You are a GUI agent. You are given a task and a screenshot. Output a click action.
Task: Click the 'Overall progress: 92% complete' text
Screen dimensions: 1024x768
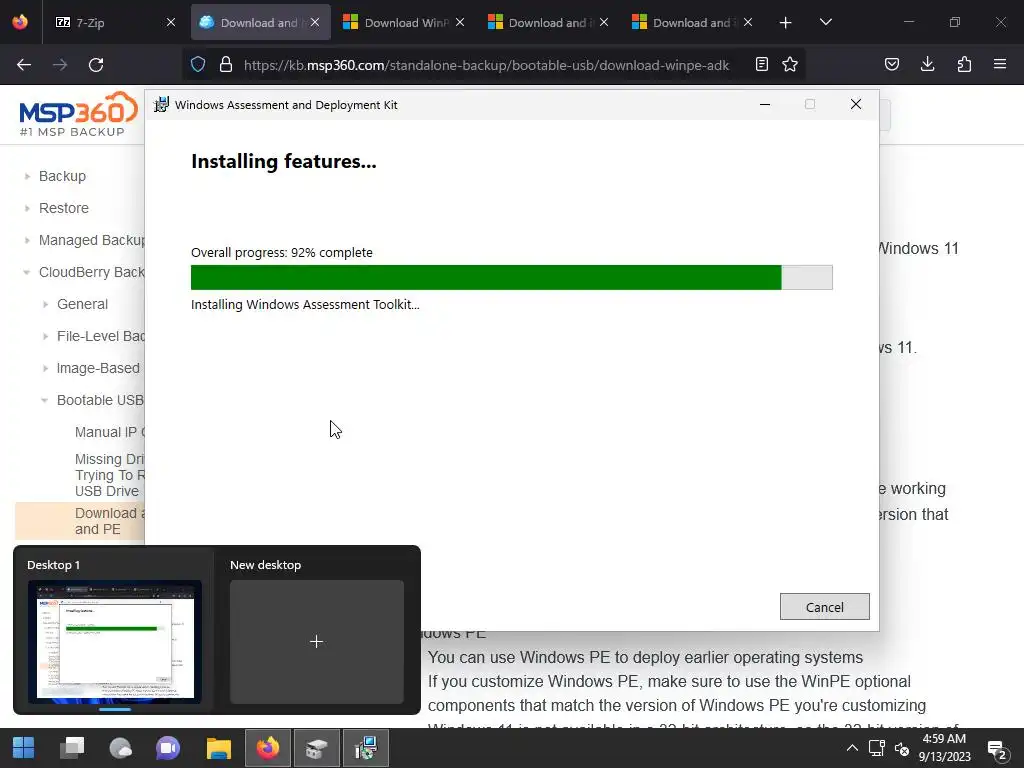281,253
